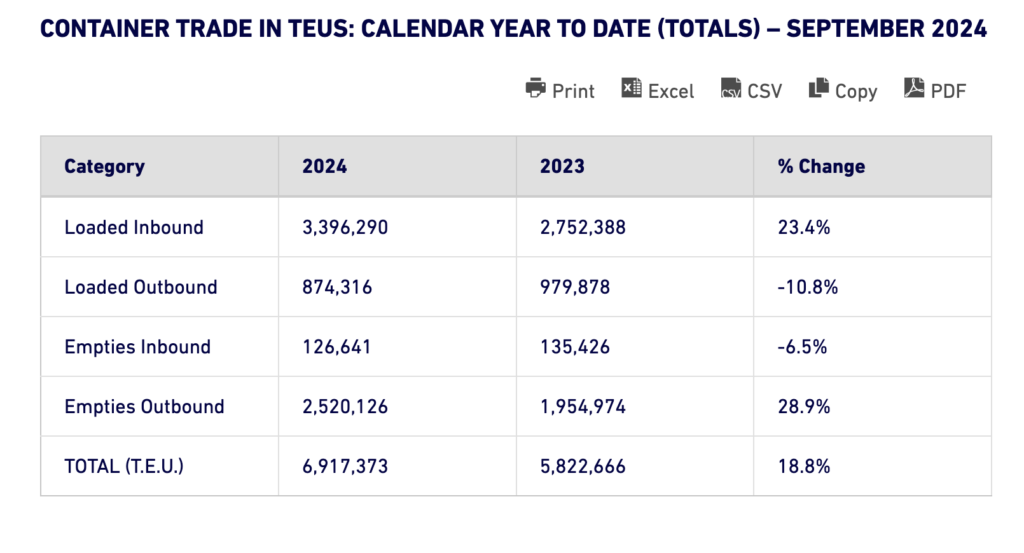Download data using CSV label
This screenshot has width=1024, height=553.
[x=765, y=91]
